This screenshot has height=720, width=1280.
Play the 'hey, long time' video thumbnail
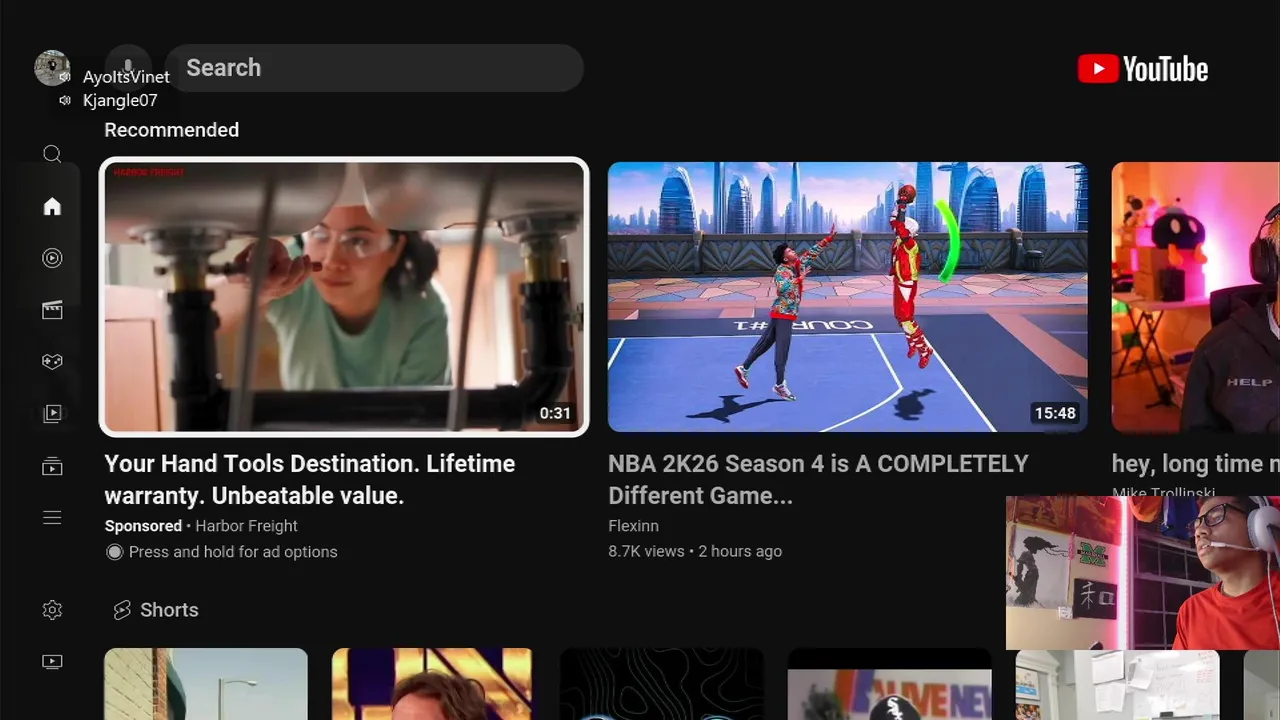point(1196,297)
